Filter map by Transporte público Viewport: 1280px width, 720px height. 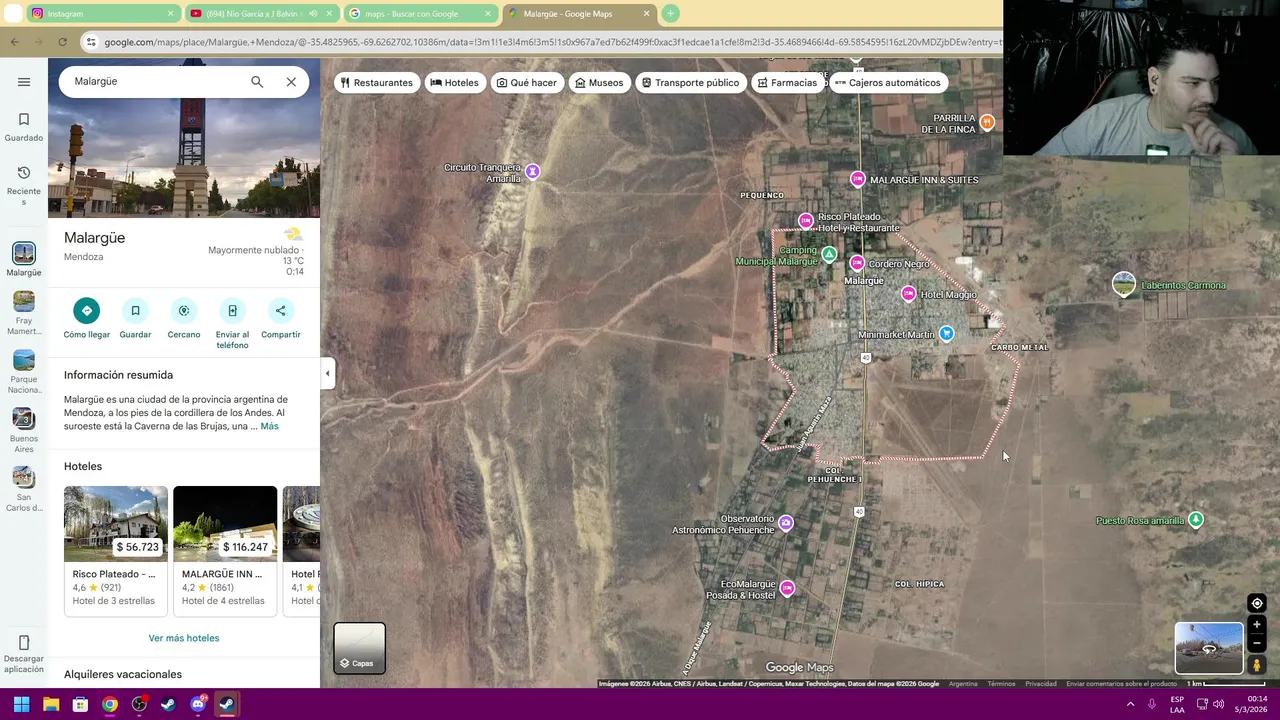pos(690,83)
